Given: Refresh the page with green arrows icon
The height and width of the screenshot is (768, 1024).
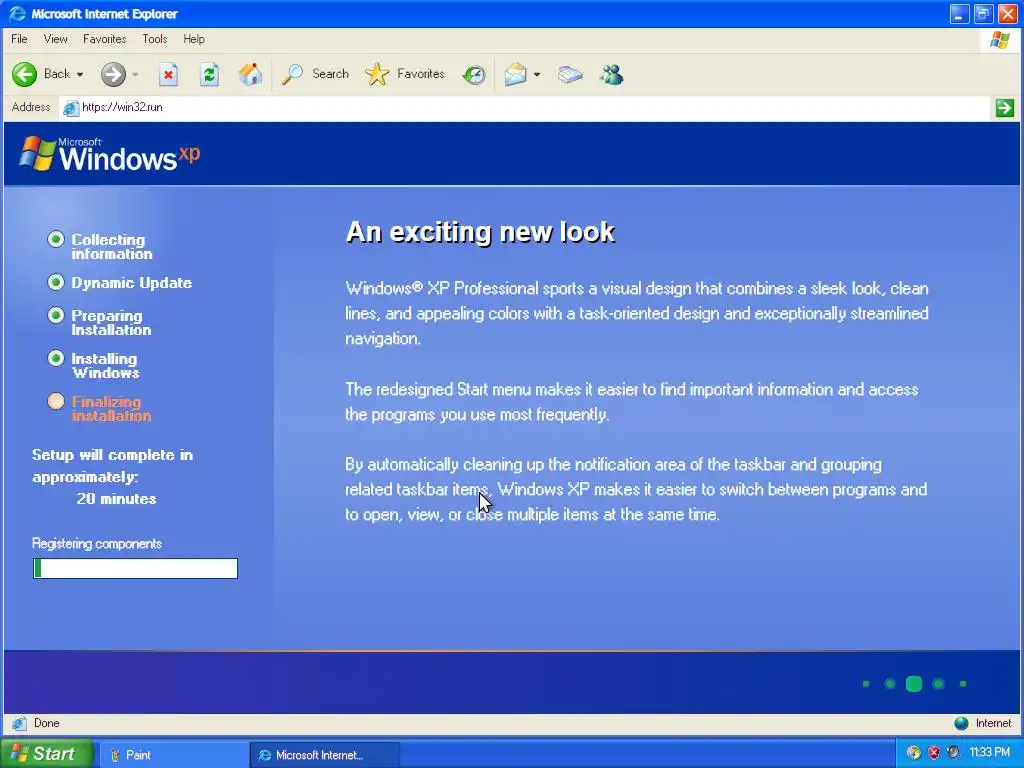Looking at the screenshot, I should pos(209,75).
